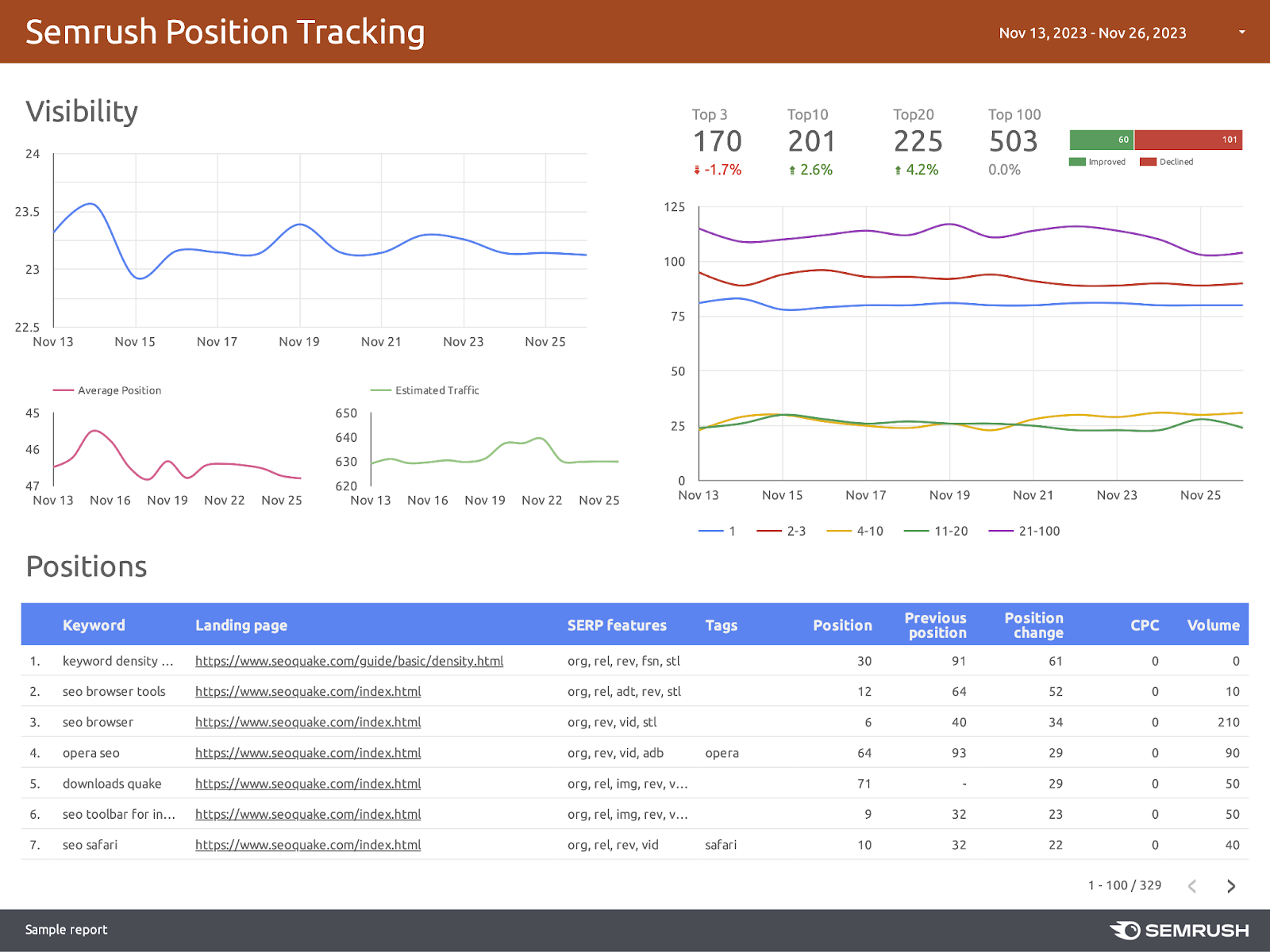Click the green up arrow beside the Top20 4.2% change
This screenshot has width=1270, height=952.
point(898,169)
